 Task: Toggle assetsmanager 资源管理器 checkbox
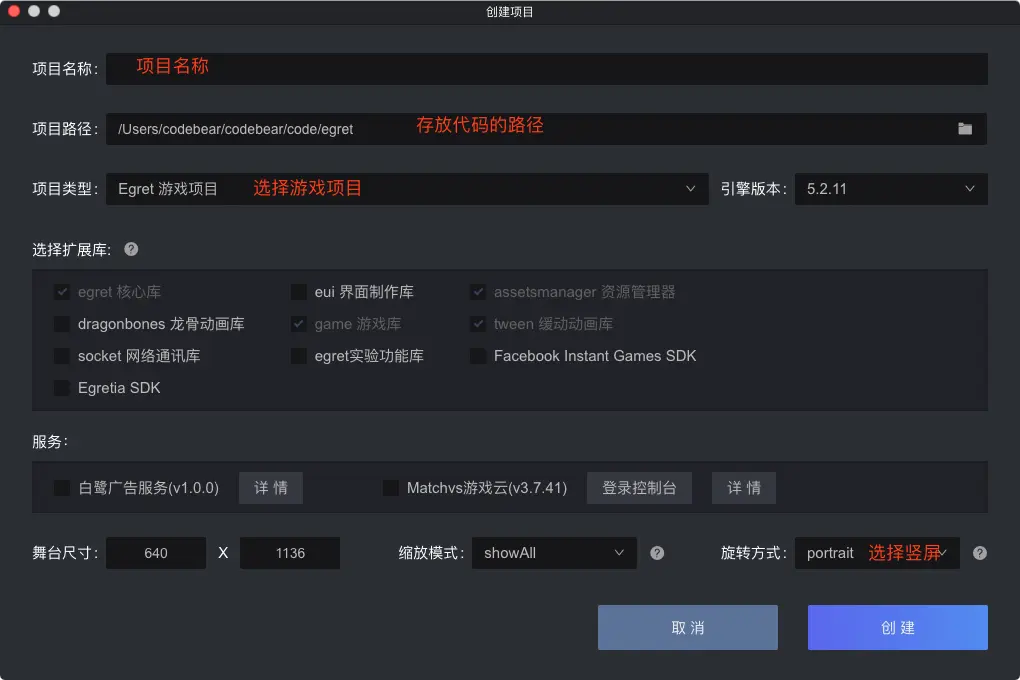(x=478, y=292)
